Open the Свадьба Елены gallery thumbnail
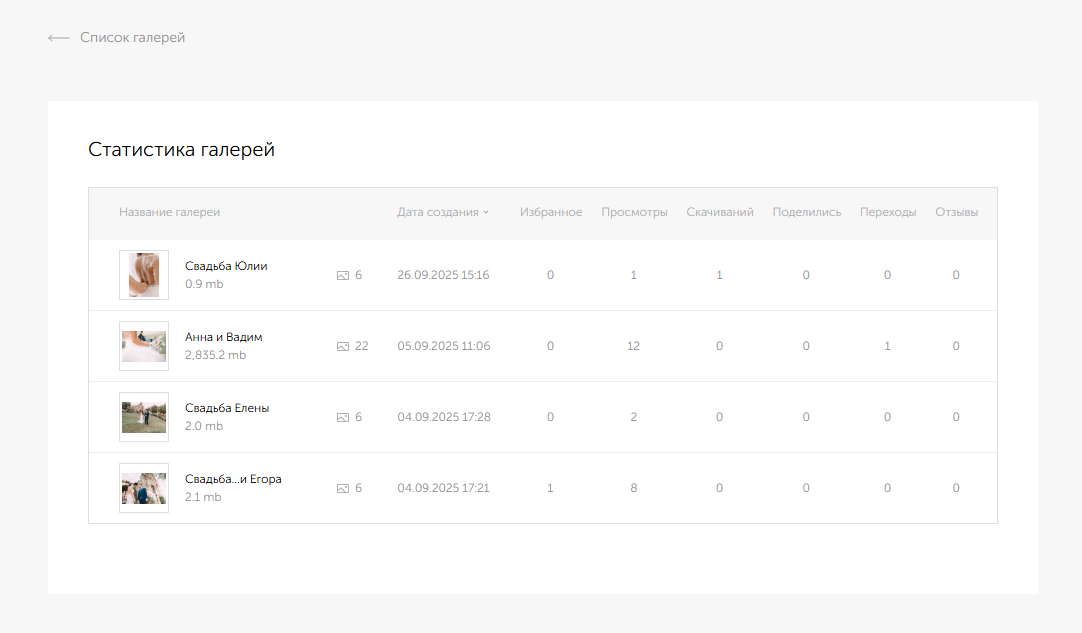Image resolution: width=1082 pixels, height=633 pixels. pos(144,417)
